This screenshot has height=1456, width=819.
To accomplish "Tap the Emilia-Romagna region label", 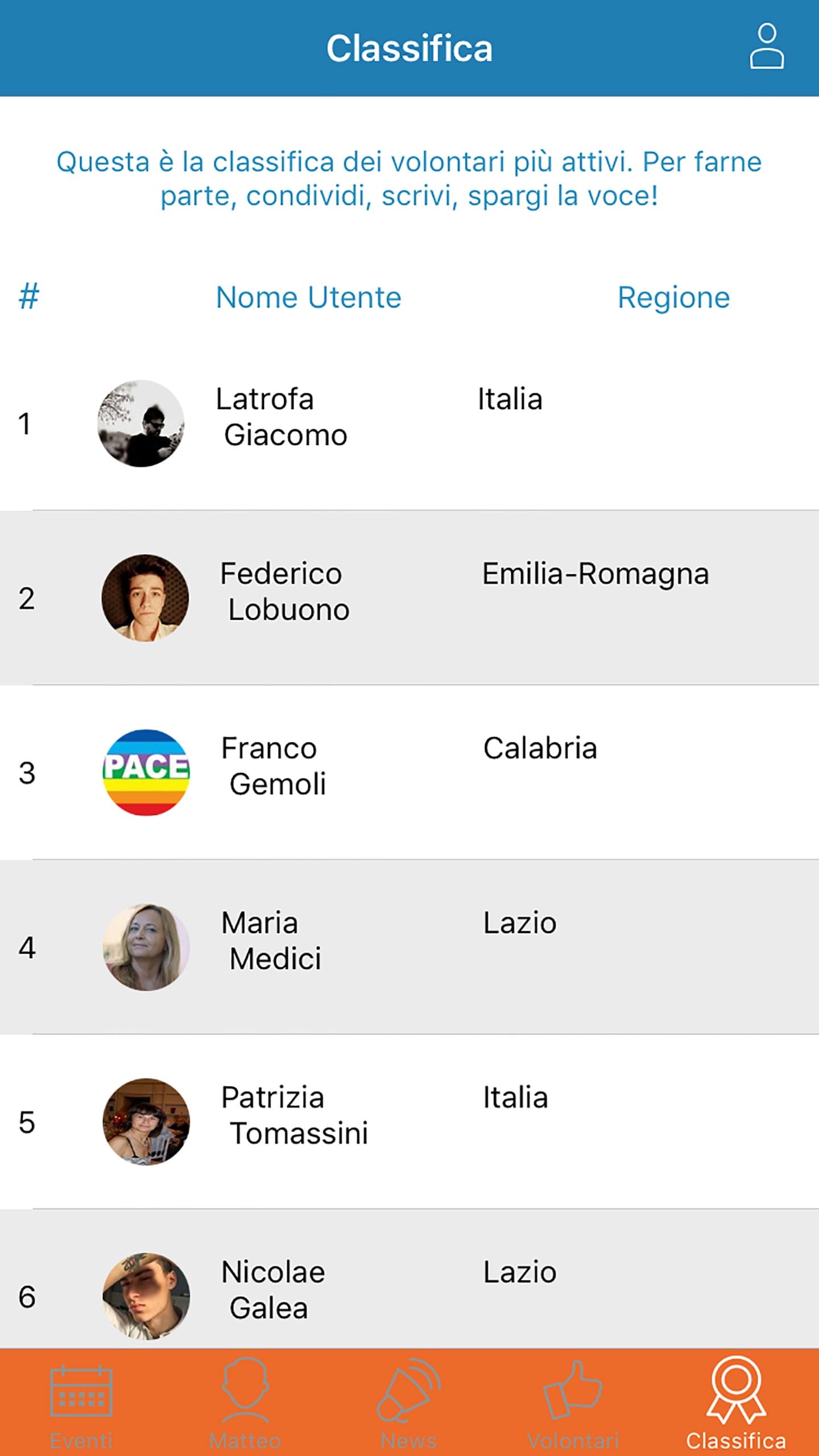I will [x=595, y=574].
